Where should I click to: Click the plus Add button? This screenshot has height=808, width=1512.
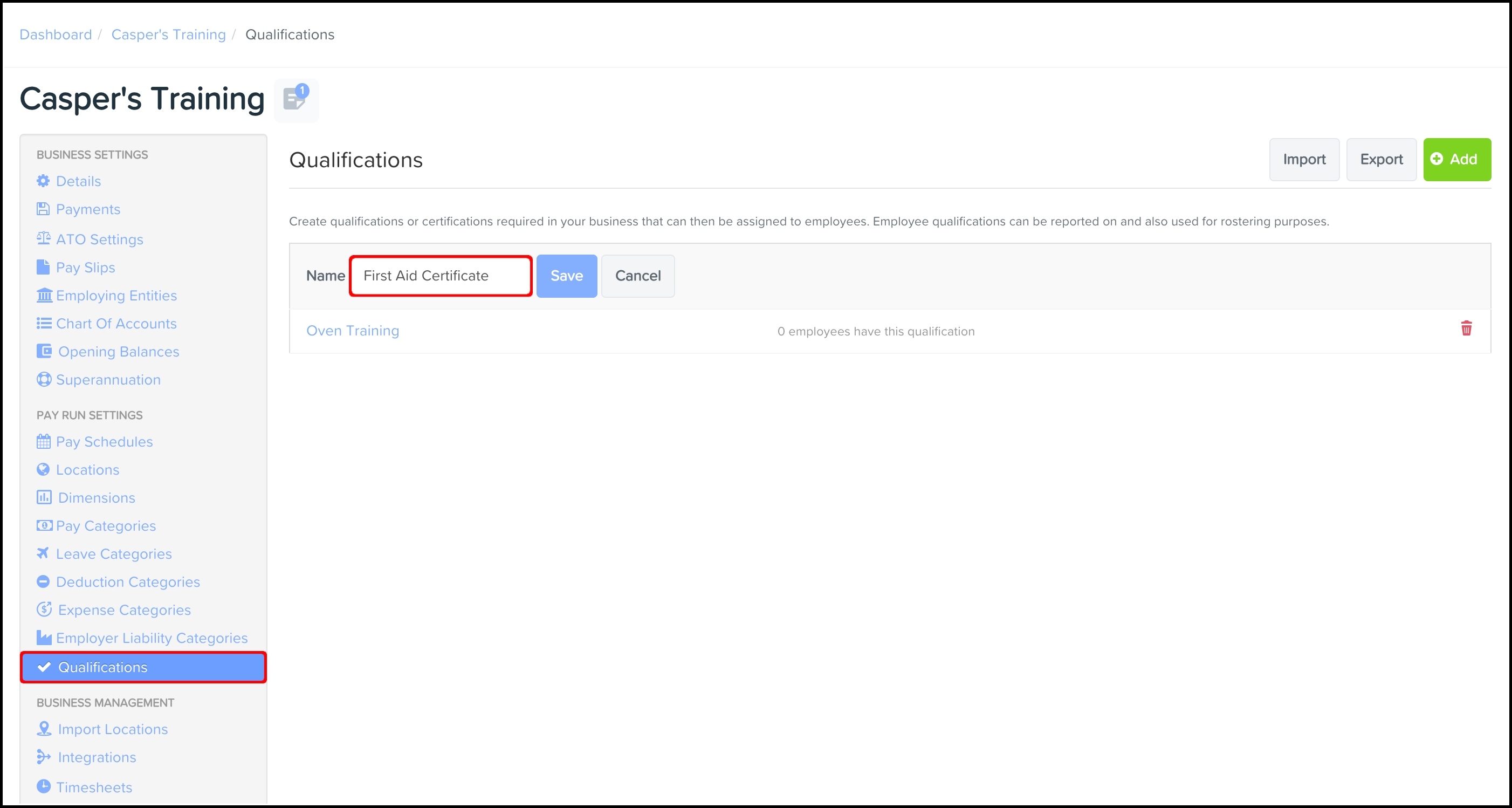[1456, 160]
